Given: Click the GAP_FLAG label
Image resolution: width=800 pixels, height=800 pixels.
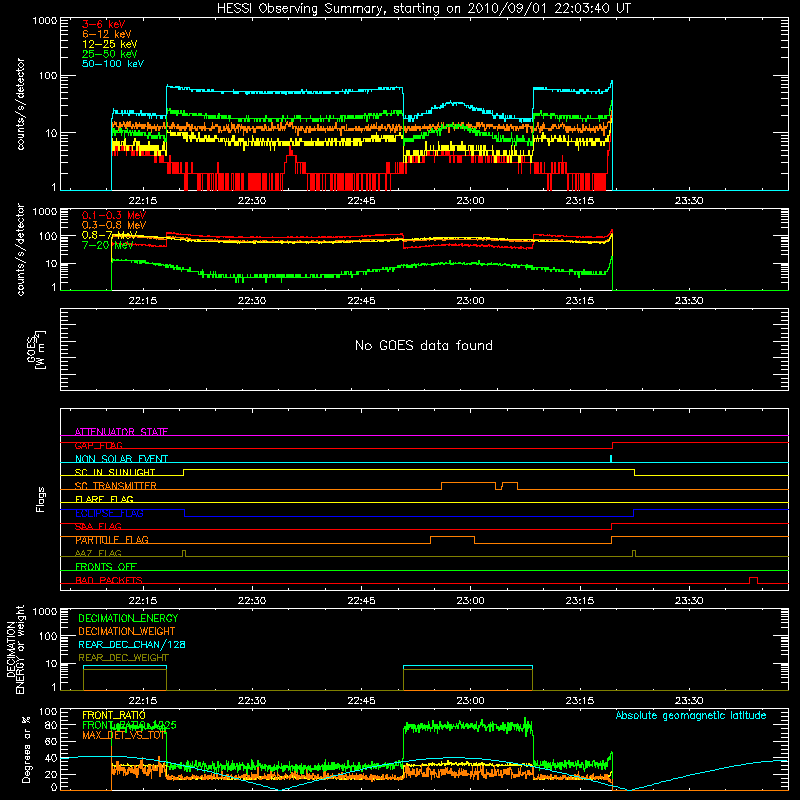Looking at the screenshot, I should pos(98,445).
